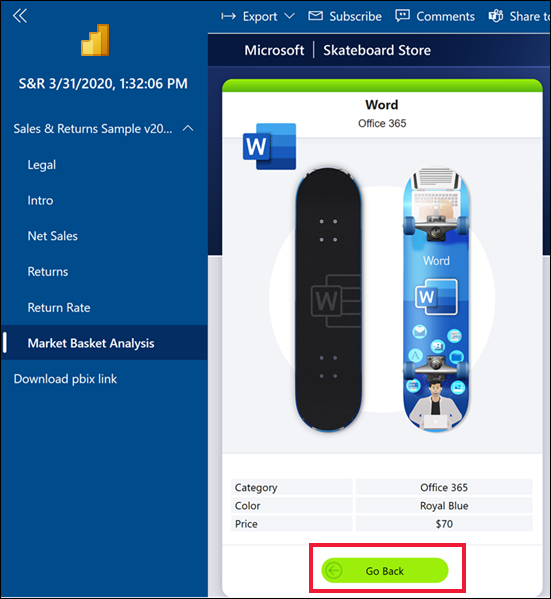The image size is (551, 599).
Task: Click the Subscribe button
Action: point(345,16)
